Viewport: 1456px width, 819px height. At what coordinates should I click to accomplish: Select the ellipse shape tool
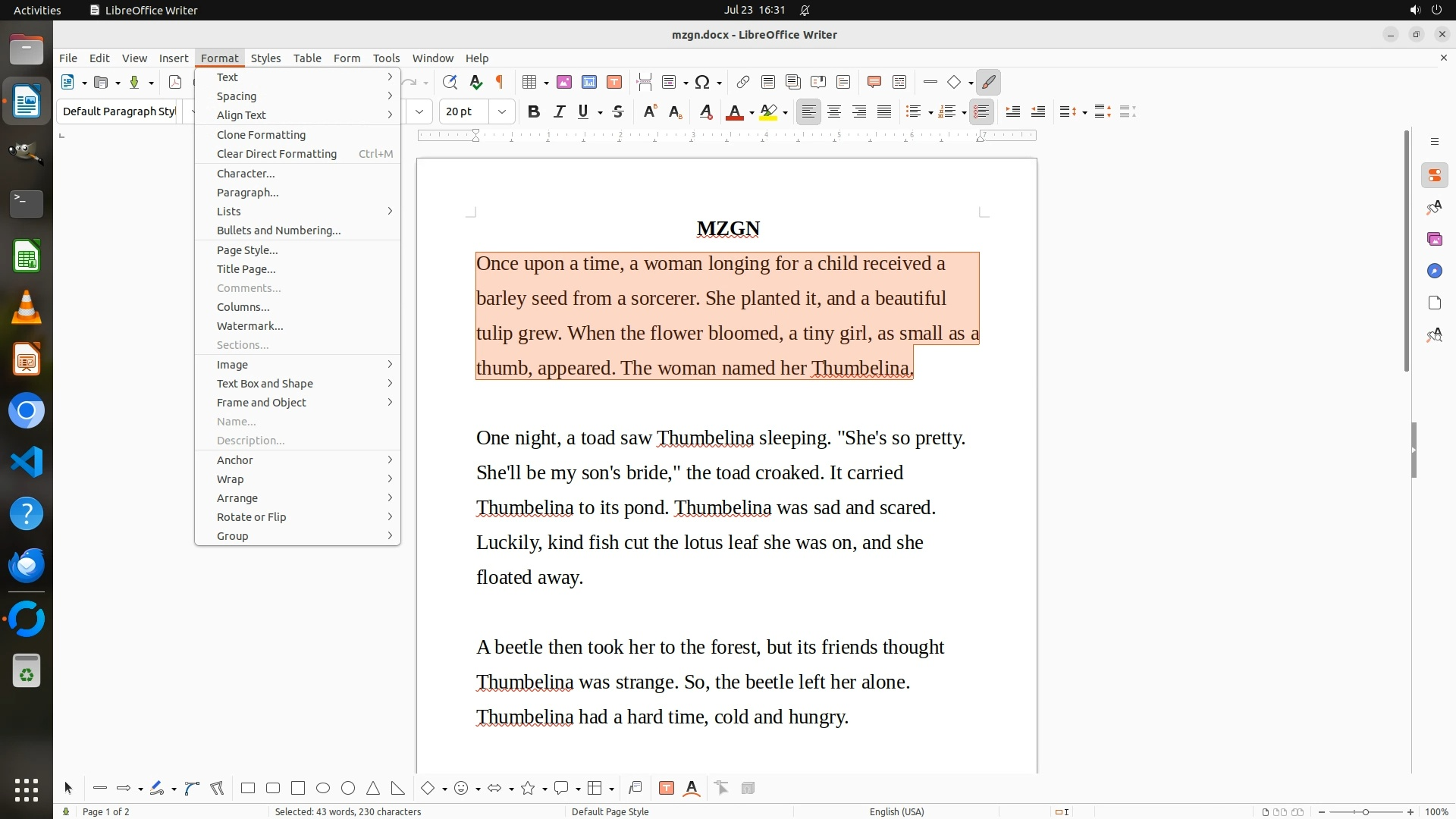click(323, 788)
